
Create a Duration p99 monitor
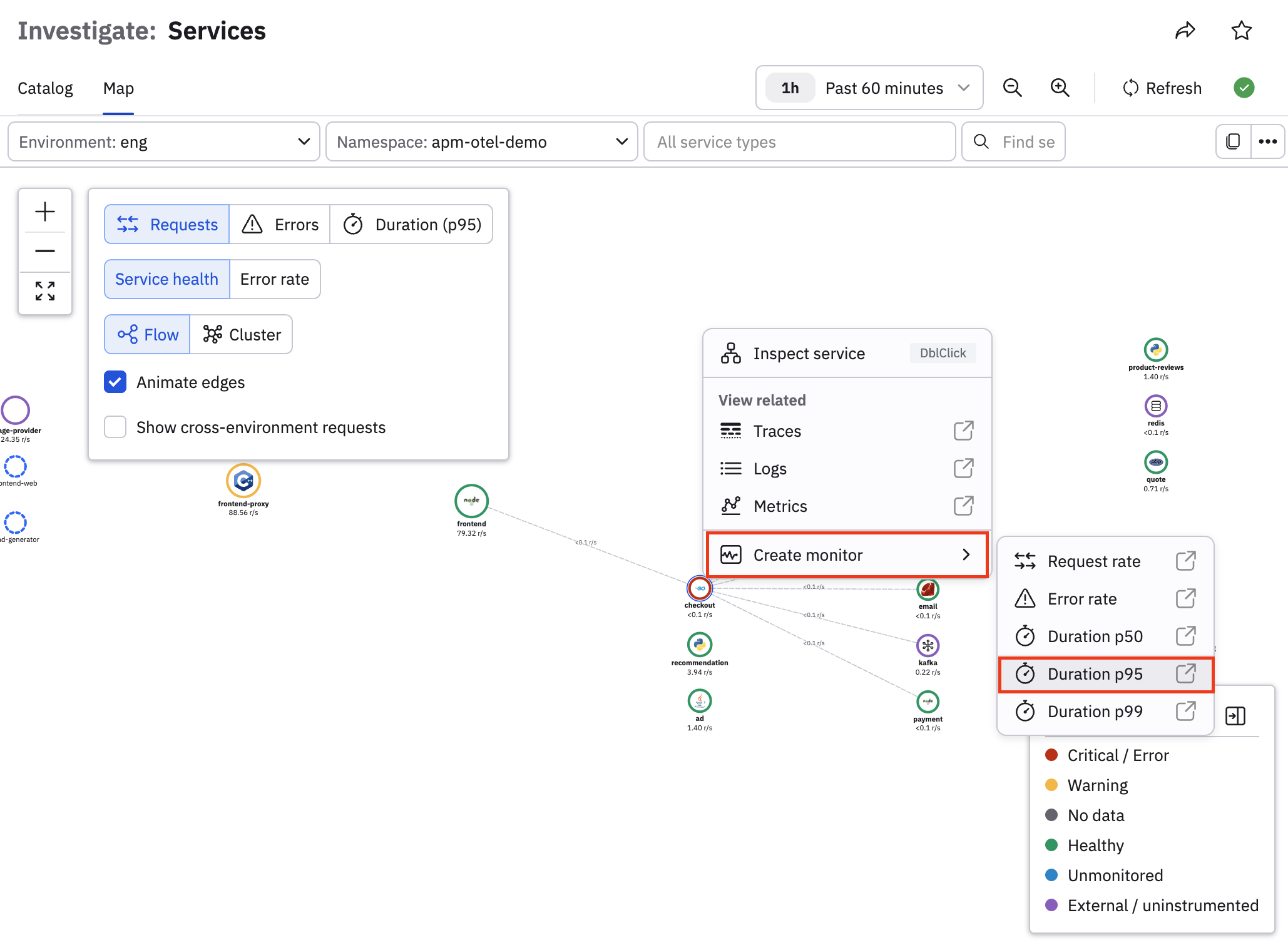click(1105, 711)
